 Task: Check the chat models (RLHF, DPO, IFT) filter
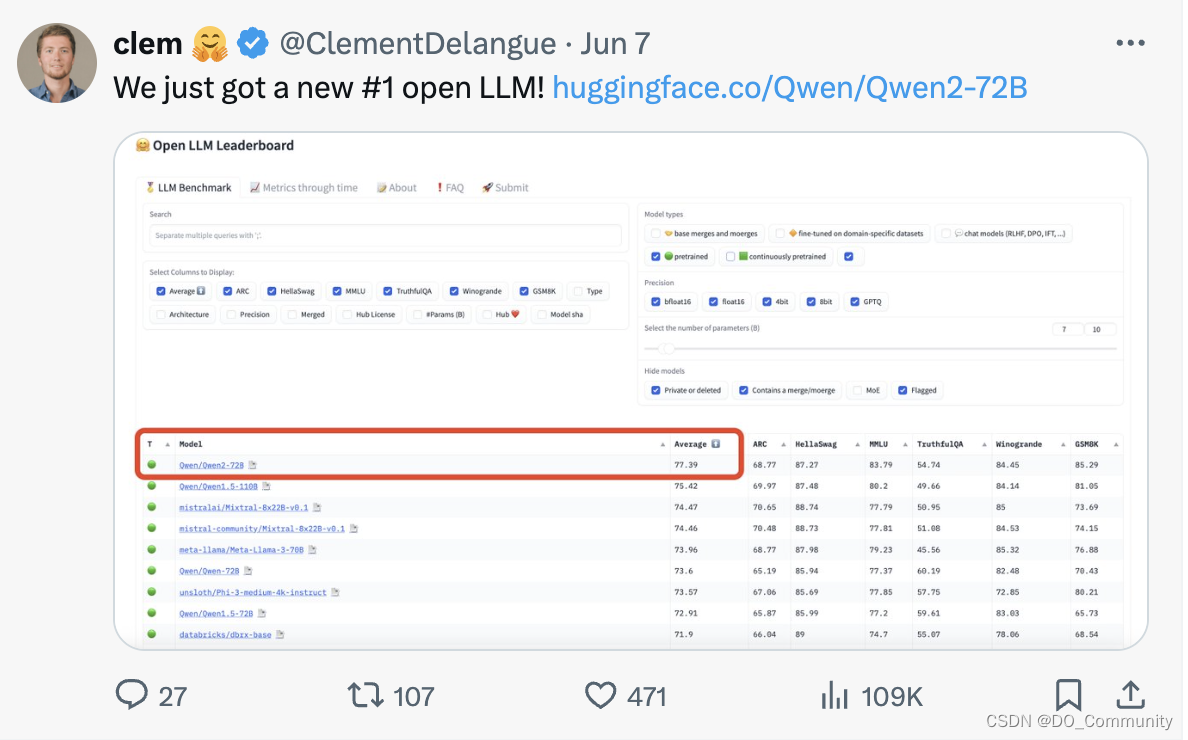click(x=946, y=233)
